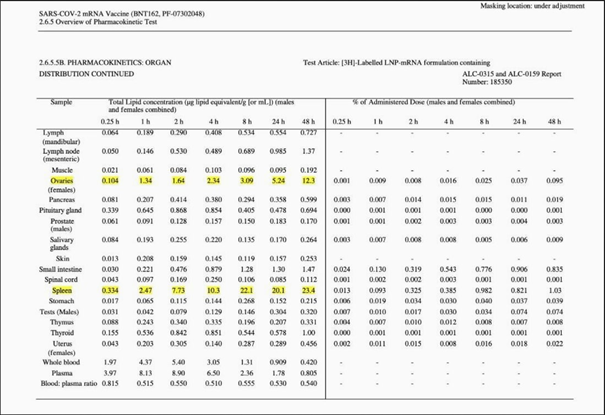
Task: Select the highlighted 'Ovaries' row label
Action: [x=62, y=181]
